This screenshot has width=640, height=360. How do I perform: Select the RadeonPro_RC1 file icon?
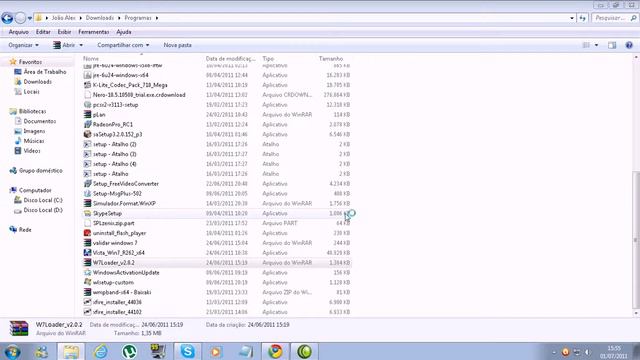tap(87, 124)
